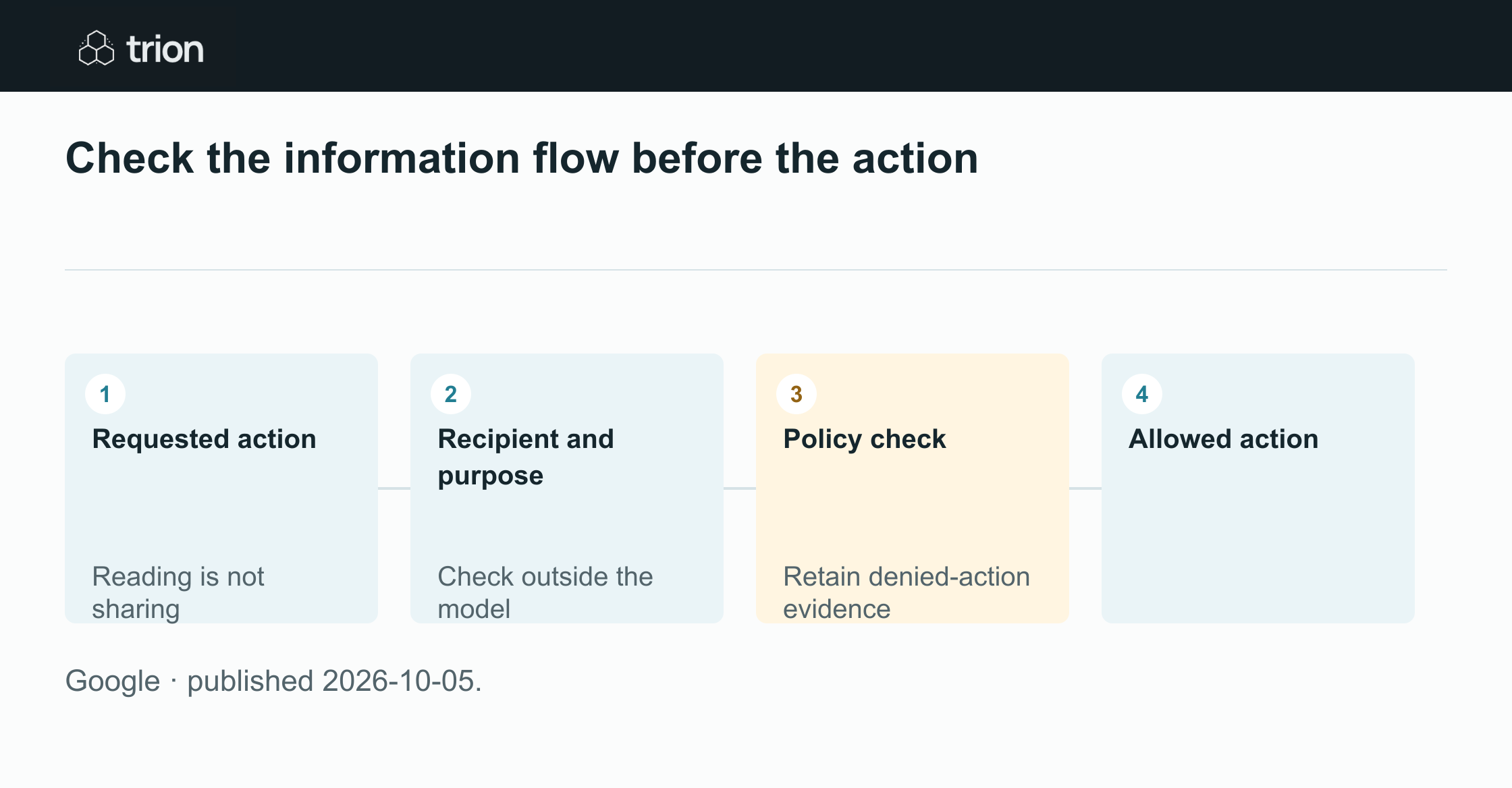Click step number 1 badge

105,394
